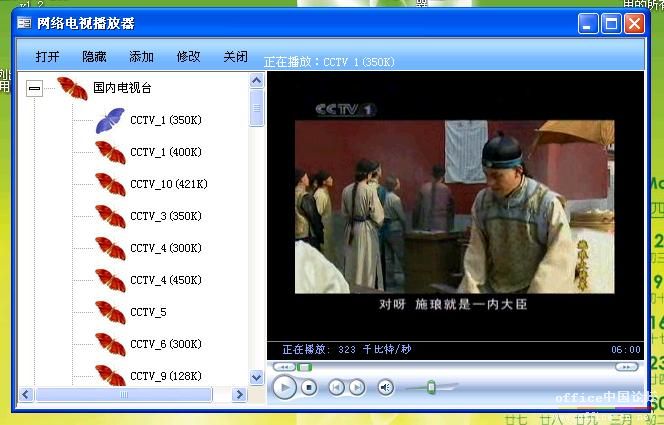Click the 添加 menu item
The height and width of the screenshot is (425, 664).
[x=141, y=56]
